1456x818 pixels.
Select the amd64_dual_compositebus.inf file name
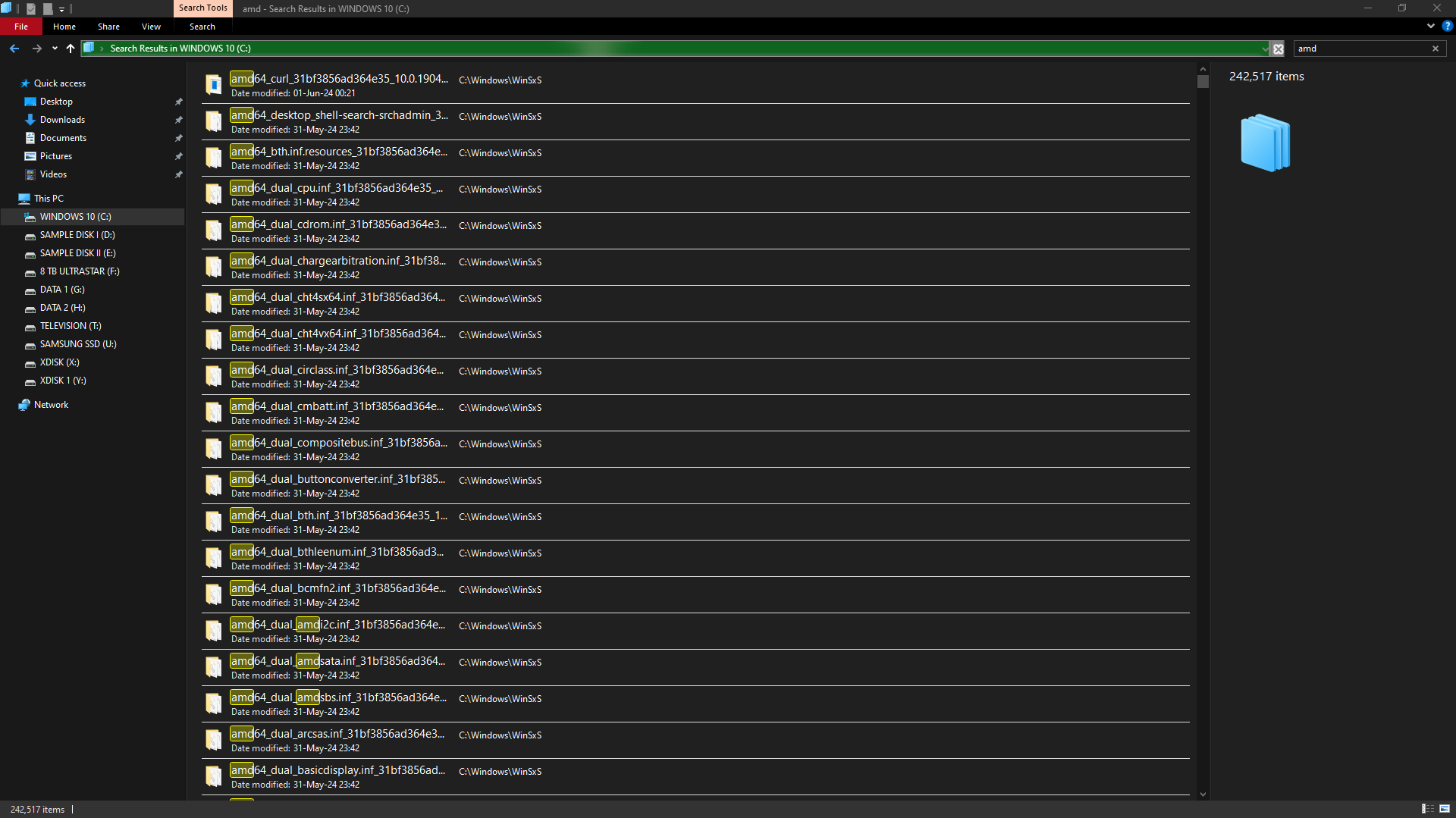(x=339, y=443)
